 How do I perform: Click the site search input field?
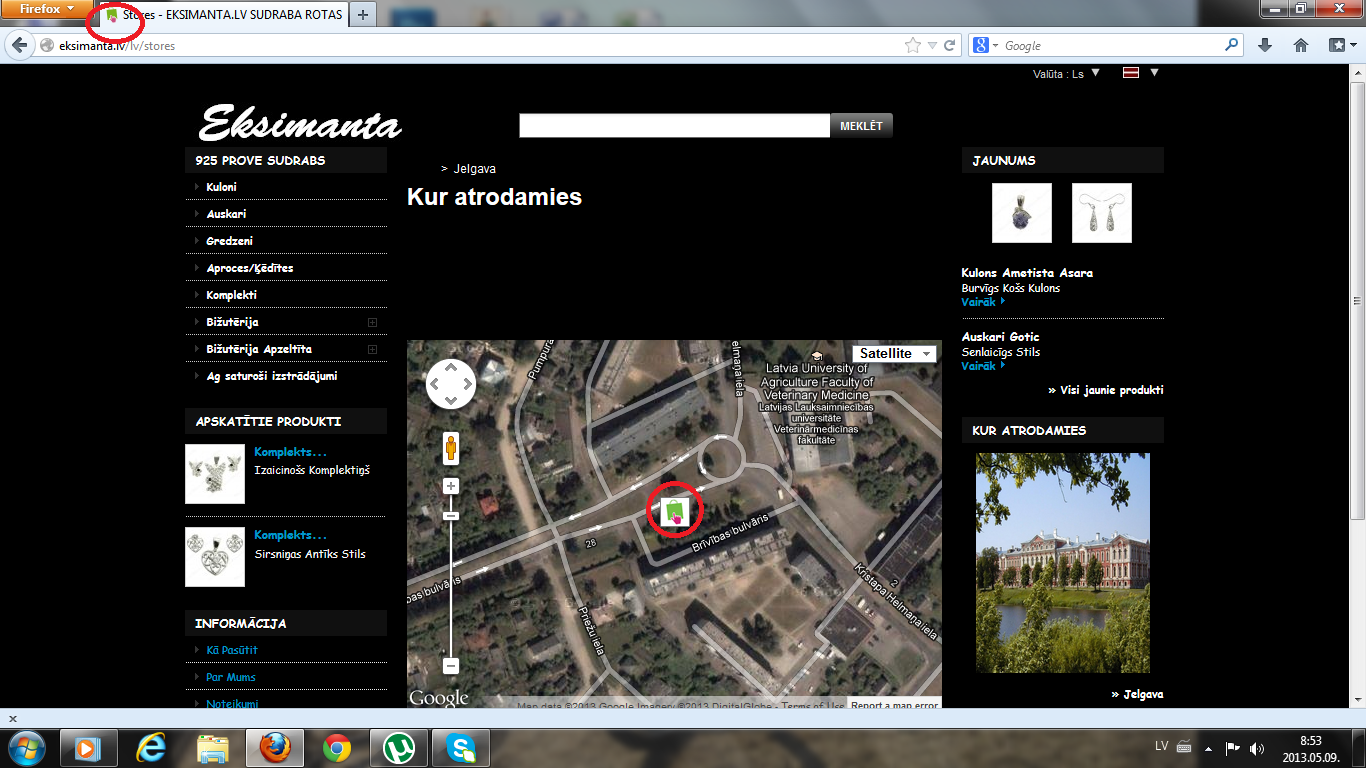[x=675, y=126]
